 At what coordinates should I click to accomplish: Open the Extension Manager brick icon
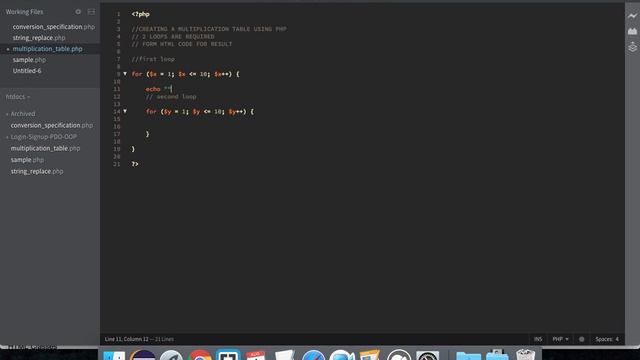click(632, 31)
